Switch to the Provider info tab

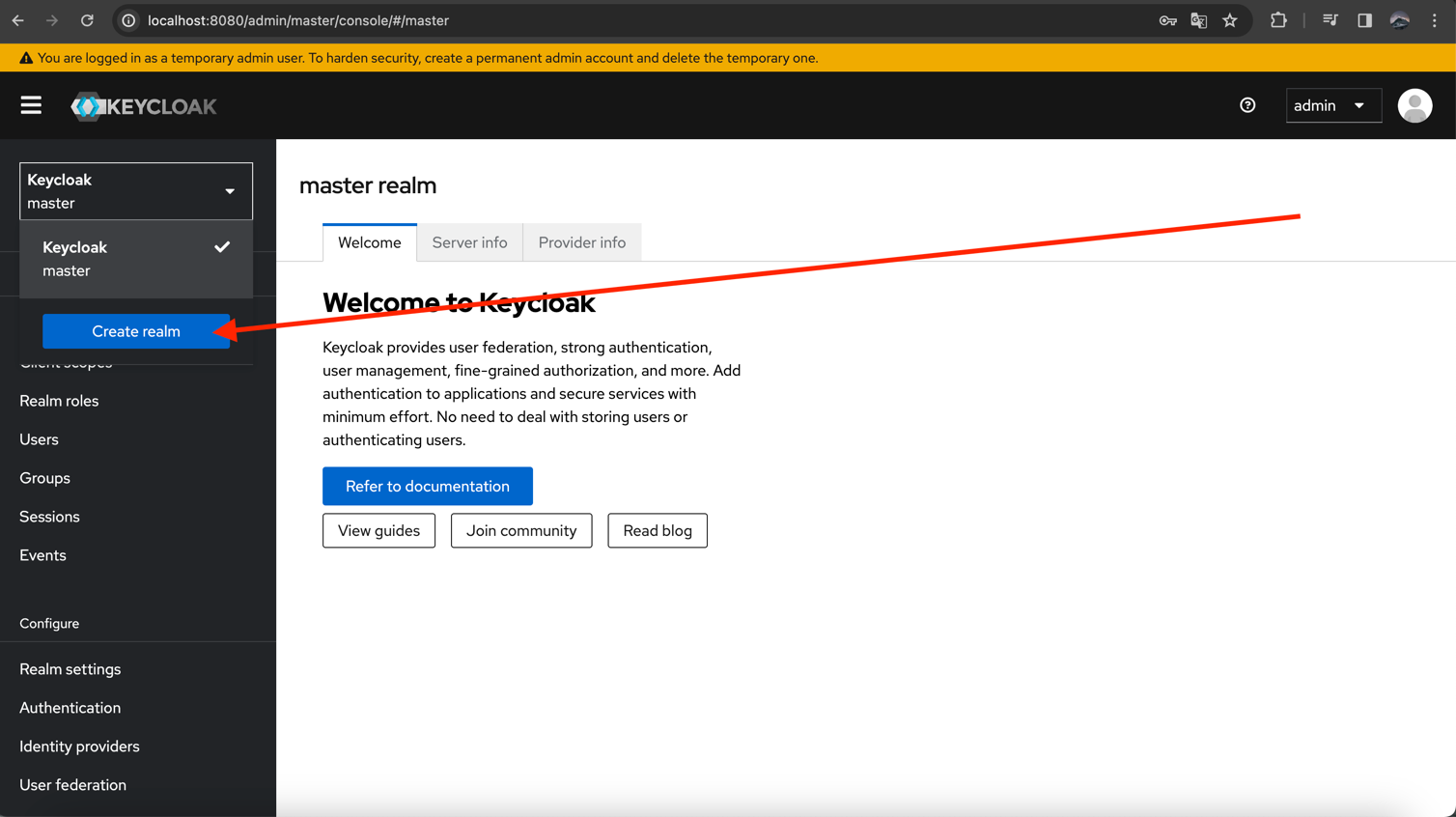(581, 242)
